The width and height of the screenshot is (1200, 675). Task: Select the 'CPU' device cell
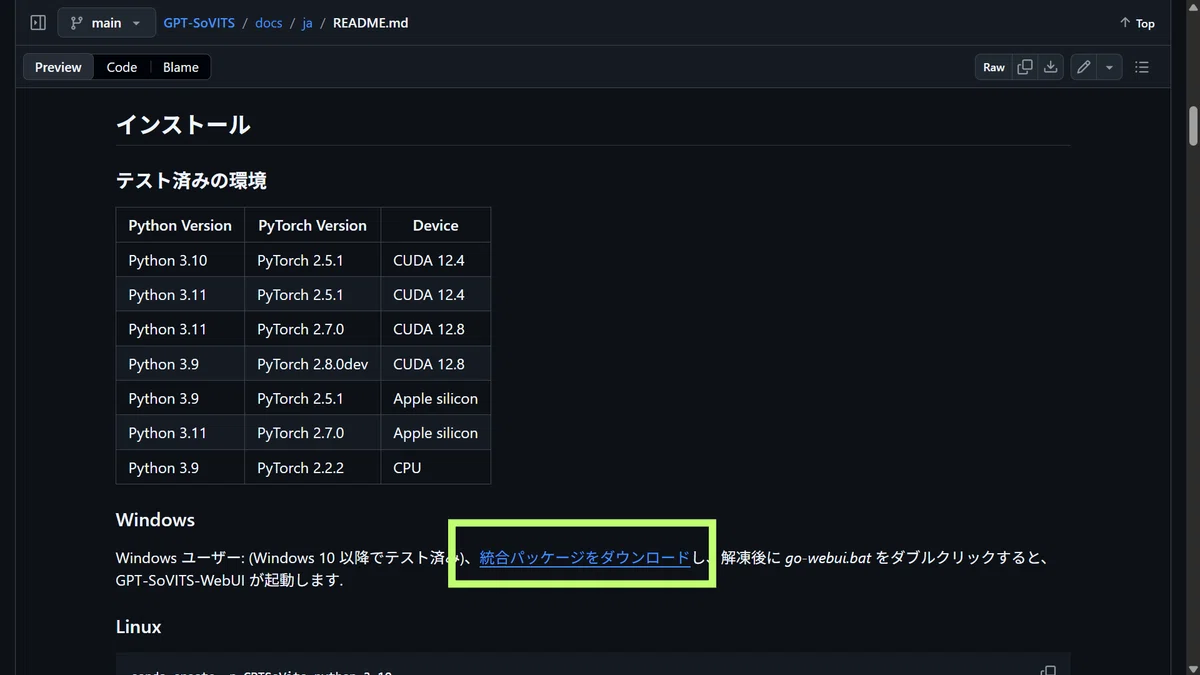coord(436,467)
